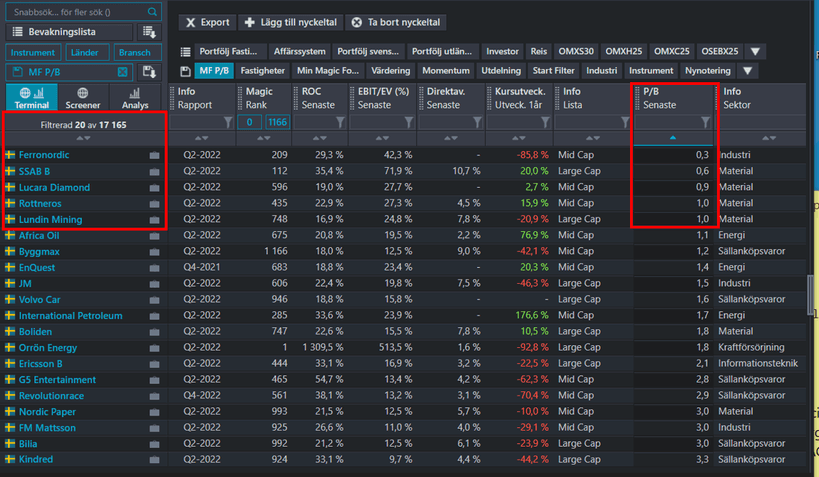
Task: Click the list icon before Portfölj Fasti tab
Action: tap(185, 52)
